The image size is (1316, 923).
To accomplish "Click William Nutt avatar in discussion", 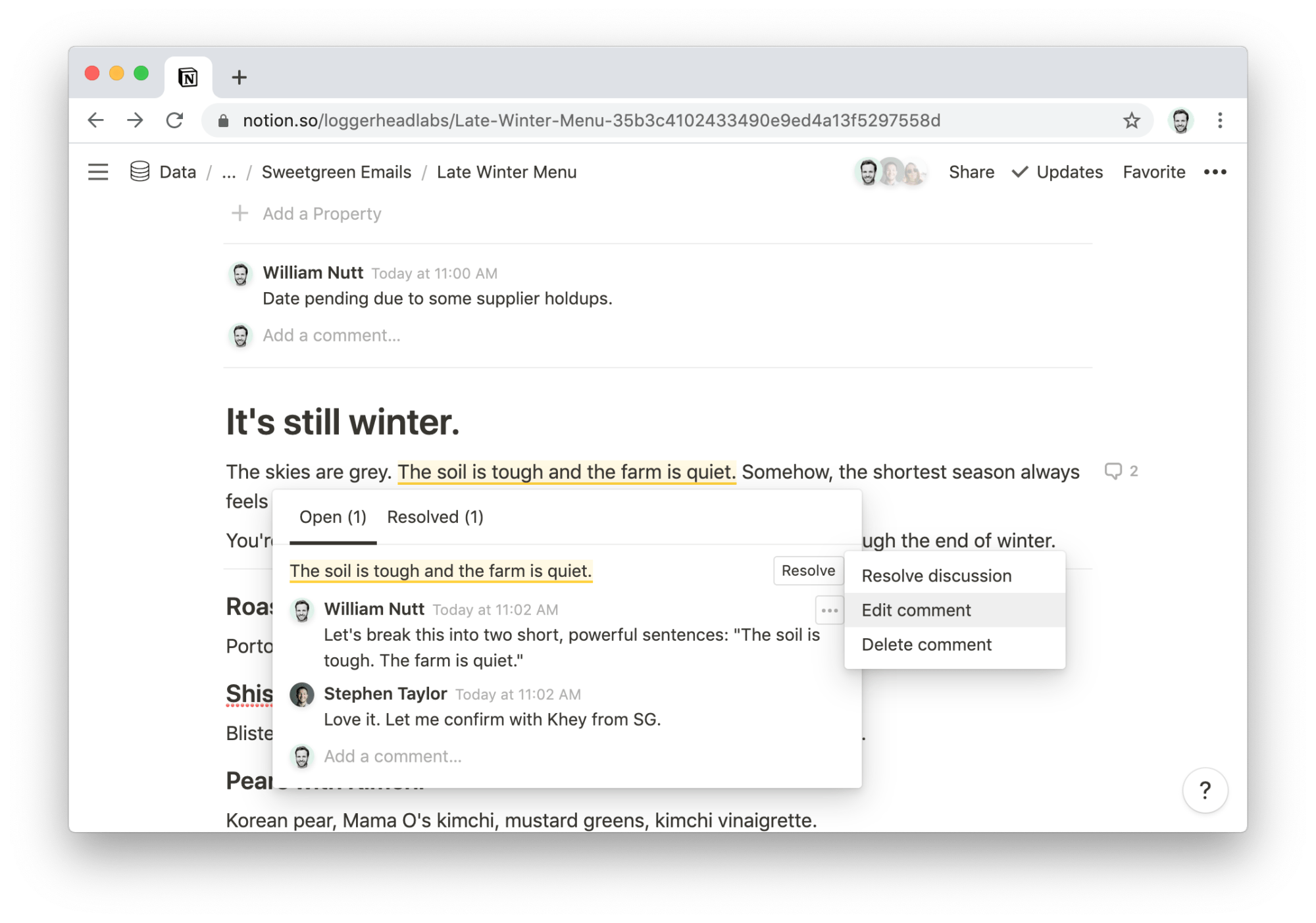I will point(302,611).
